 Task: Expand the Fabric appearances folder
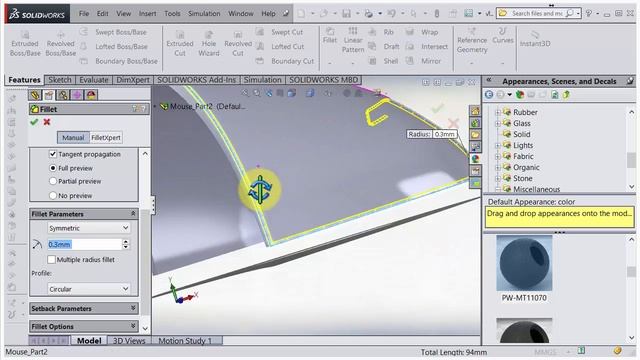tap(498, 156)
